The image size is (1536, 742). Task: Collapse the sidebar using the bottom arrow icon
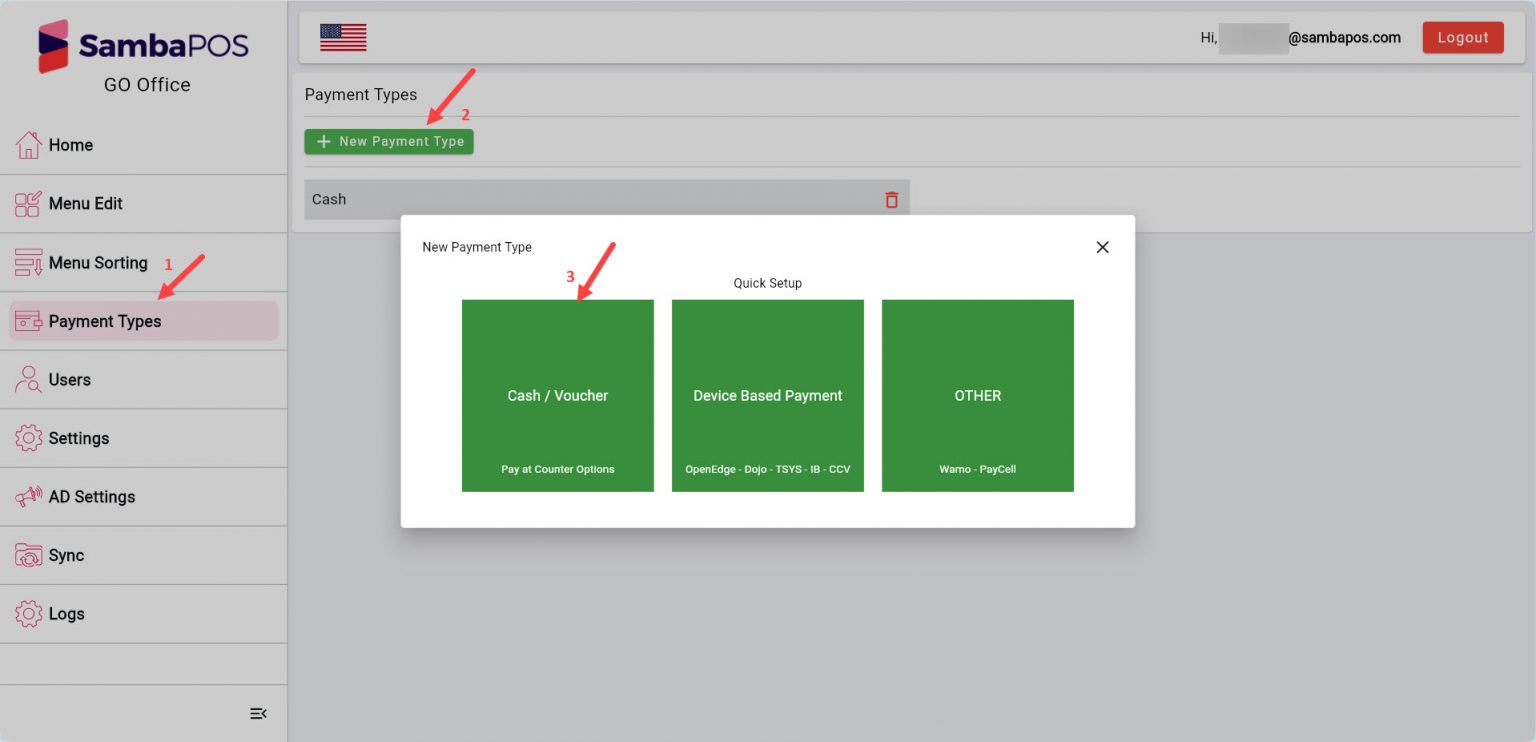258,713
